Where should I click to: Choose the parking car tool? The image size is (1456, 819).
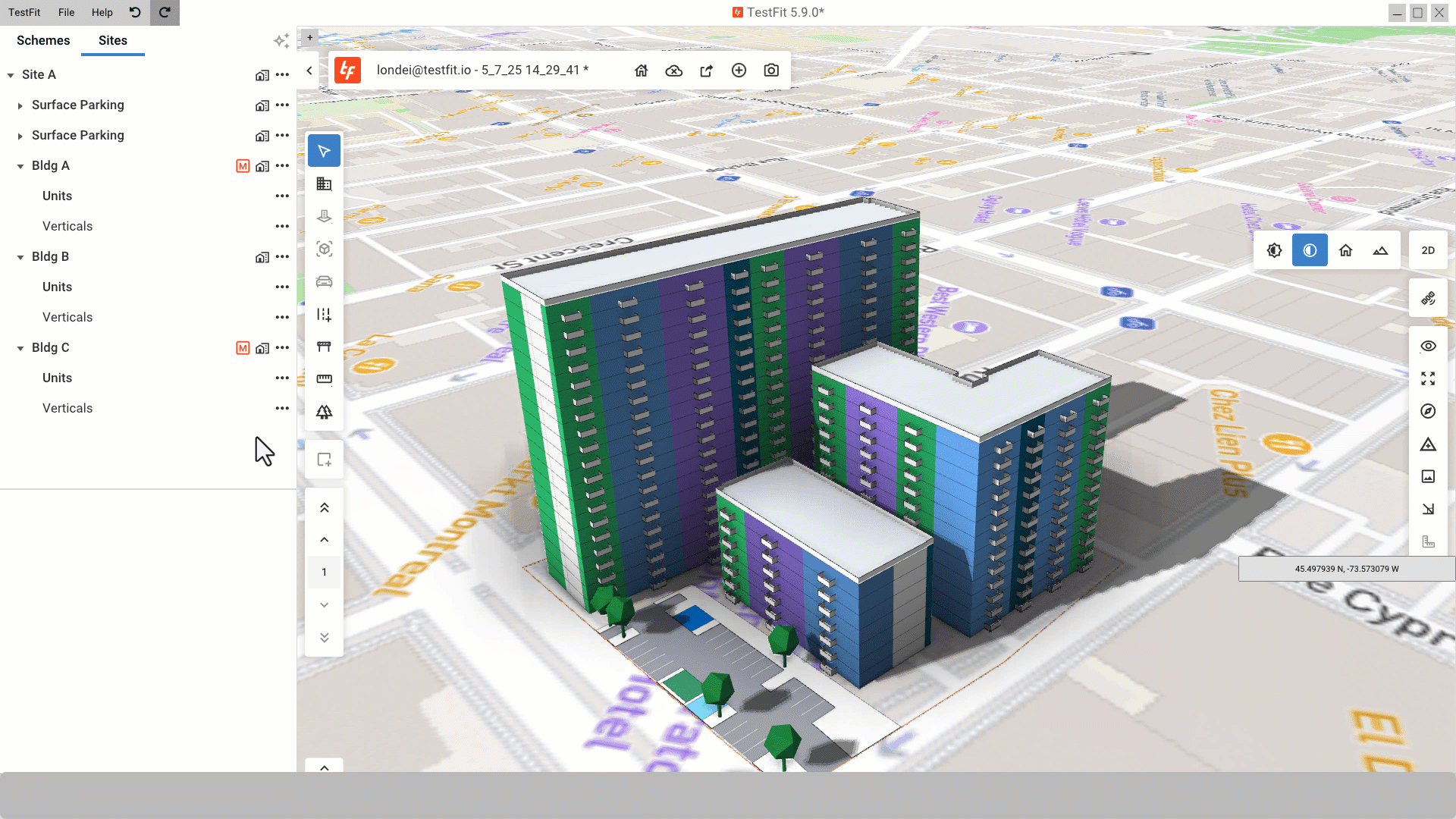[324, 282]
